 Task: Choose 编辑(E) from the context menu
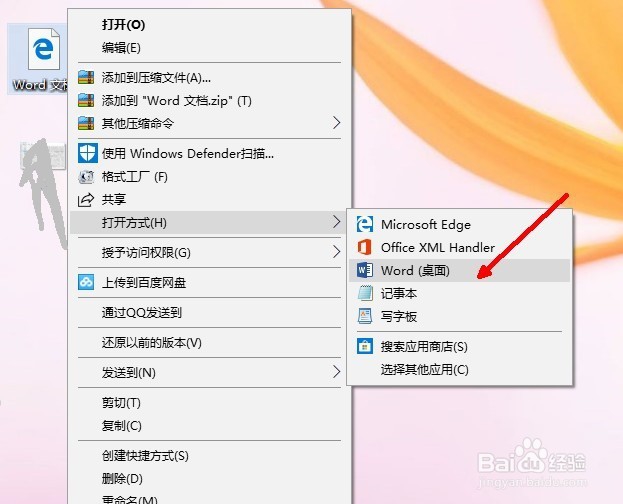coord(209,48)
